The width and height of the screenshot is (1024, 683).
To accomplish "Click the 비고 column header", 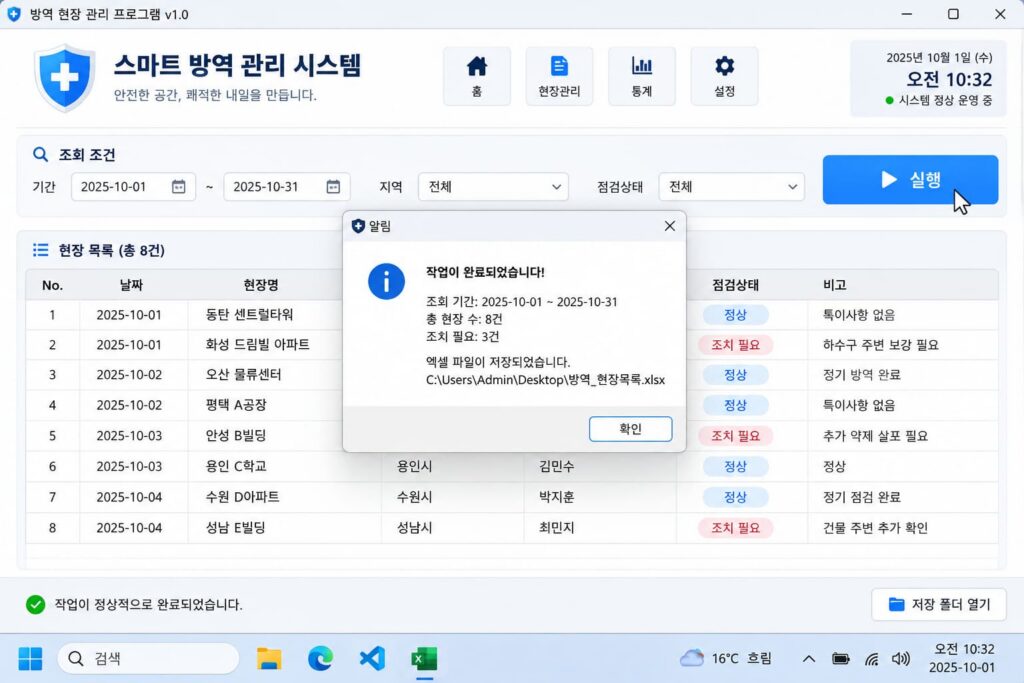I will point(835,285).
